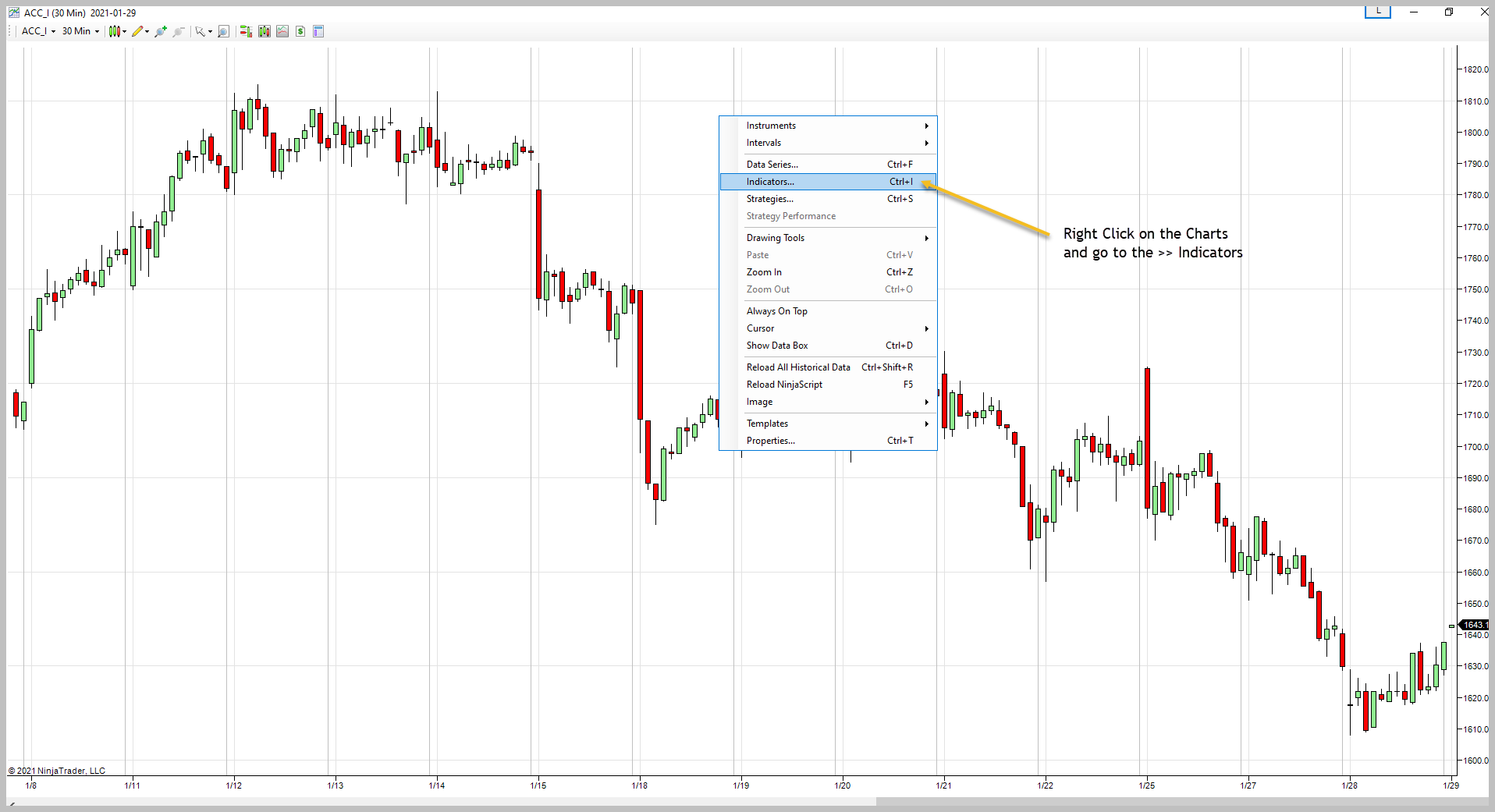Open Properties... from the context menu
Image resolution: width=1495 pixels, height=812 pixels.
tap(828, 441)
